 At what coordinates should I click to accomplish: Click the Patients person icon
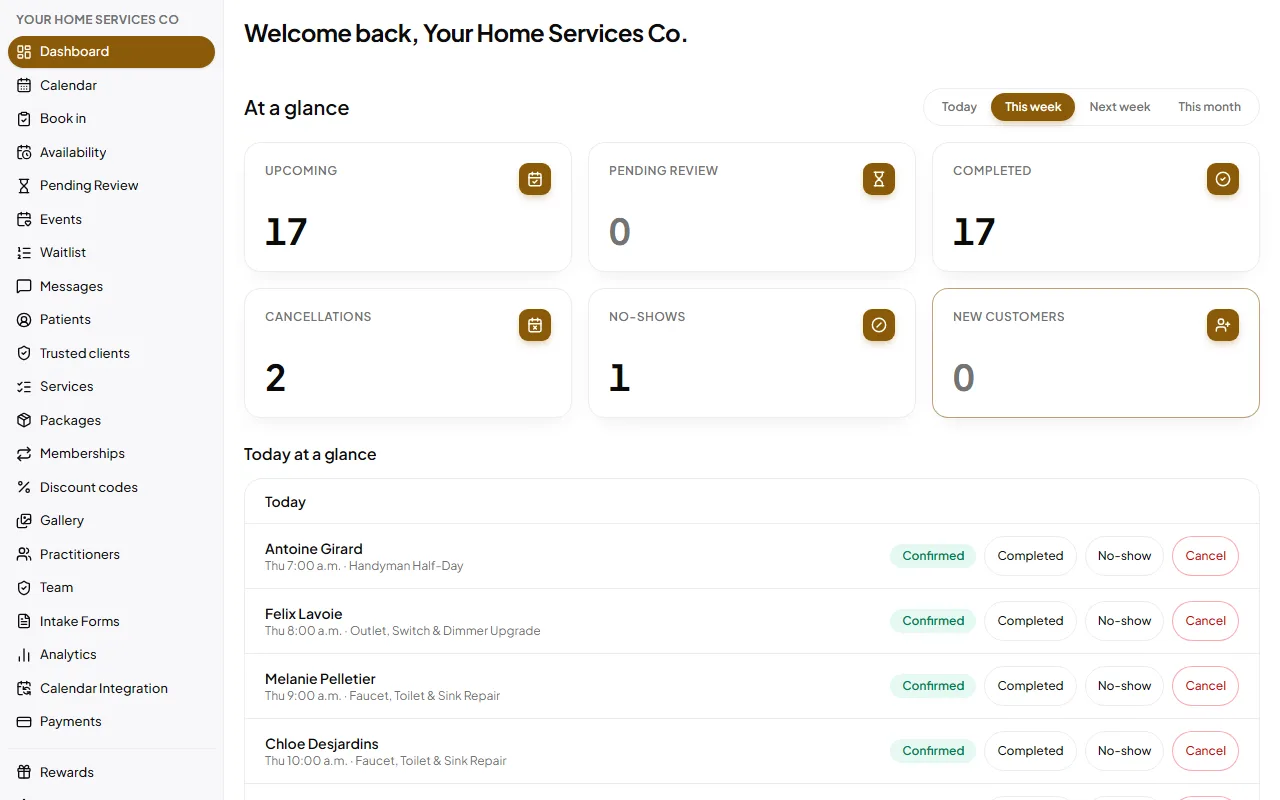(x=24, y=320)
